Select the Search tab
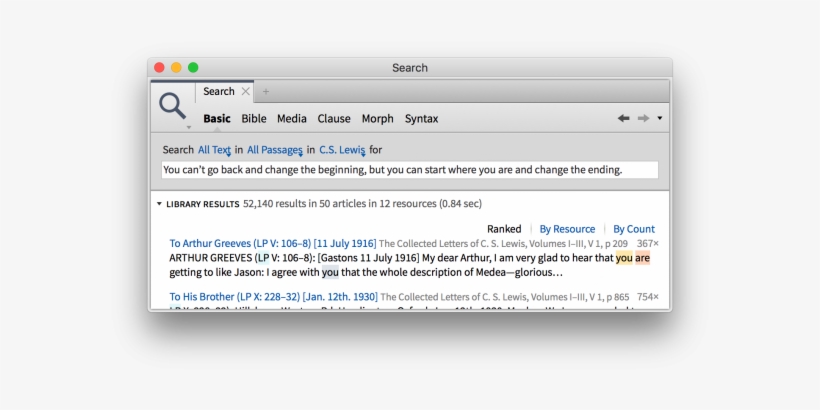This screenshot has height=410, width=820. (219, 92)
